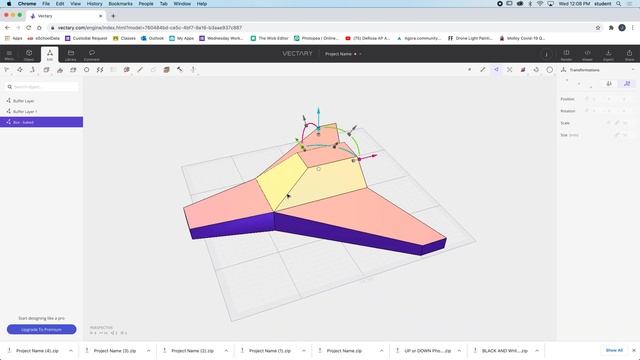
Task: Reload the page in Chrome
Action: [29, 28]
